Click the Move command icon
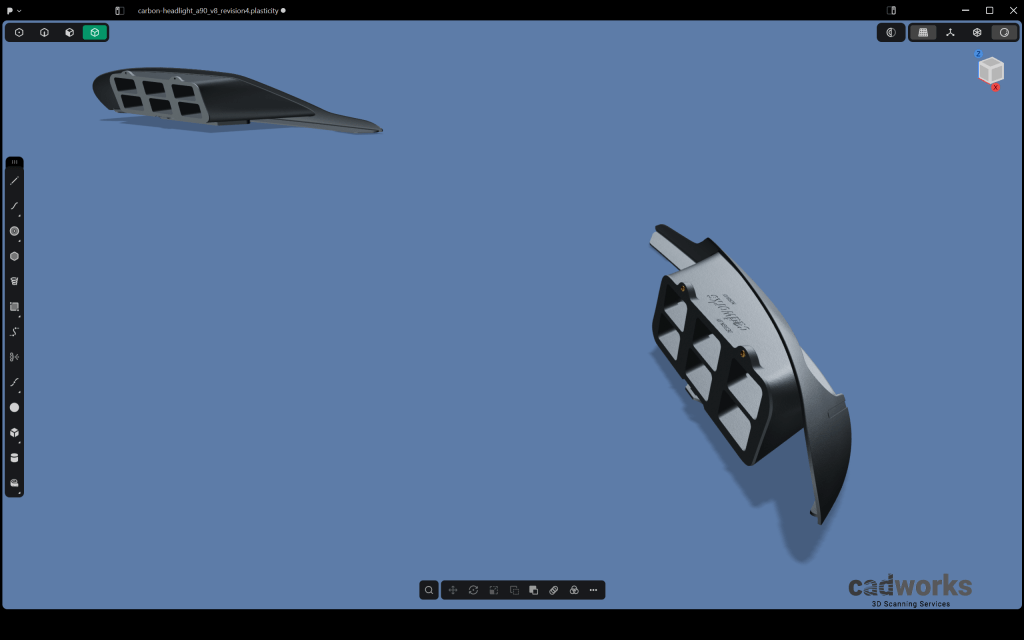This screenshot has height=640, width=1024. coord(453,590)
